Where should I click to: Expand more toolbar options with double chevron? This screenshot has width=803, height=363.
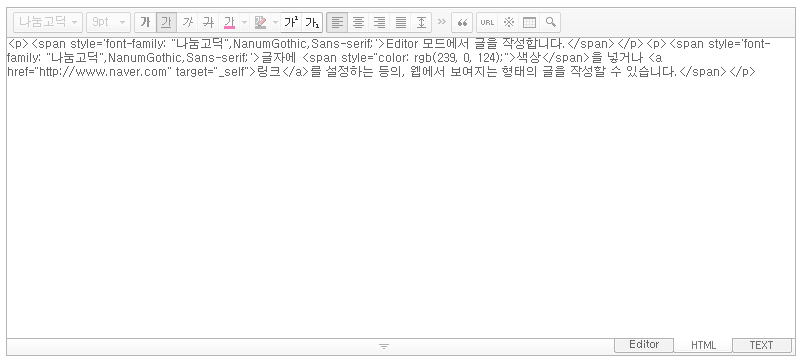[x=441, y=22]
